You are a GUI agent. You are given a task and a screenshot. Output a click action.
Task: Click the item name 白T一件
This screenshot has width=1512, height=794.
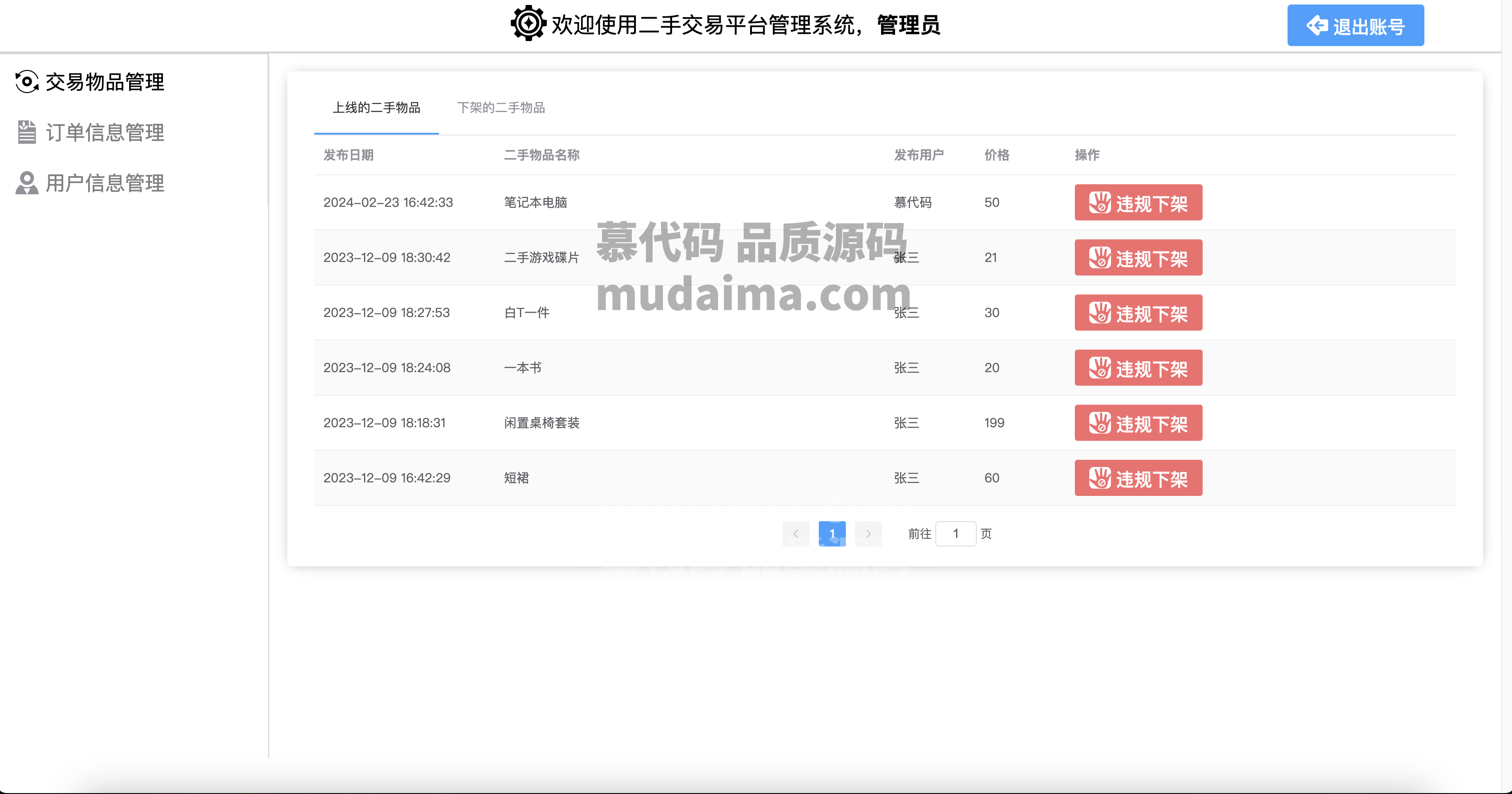[x=527, y=313]
